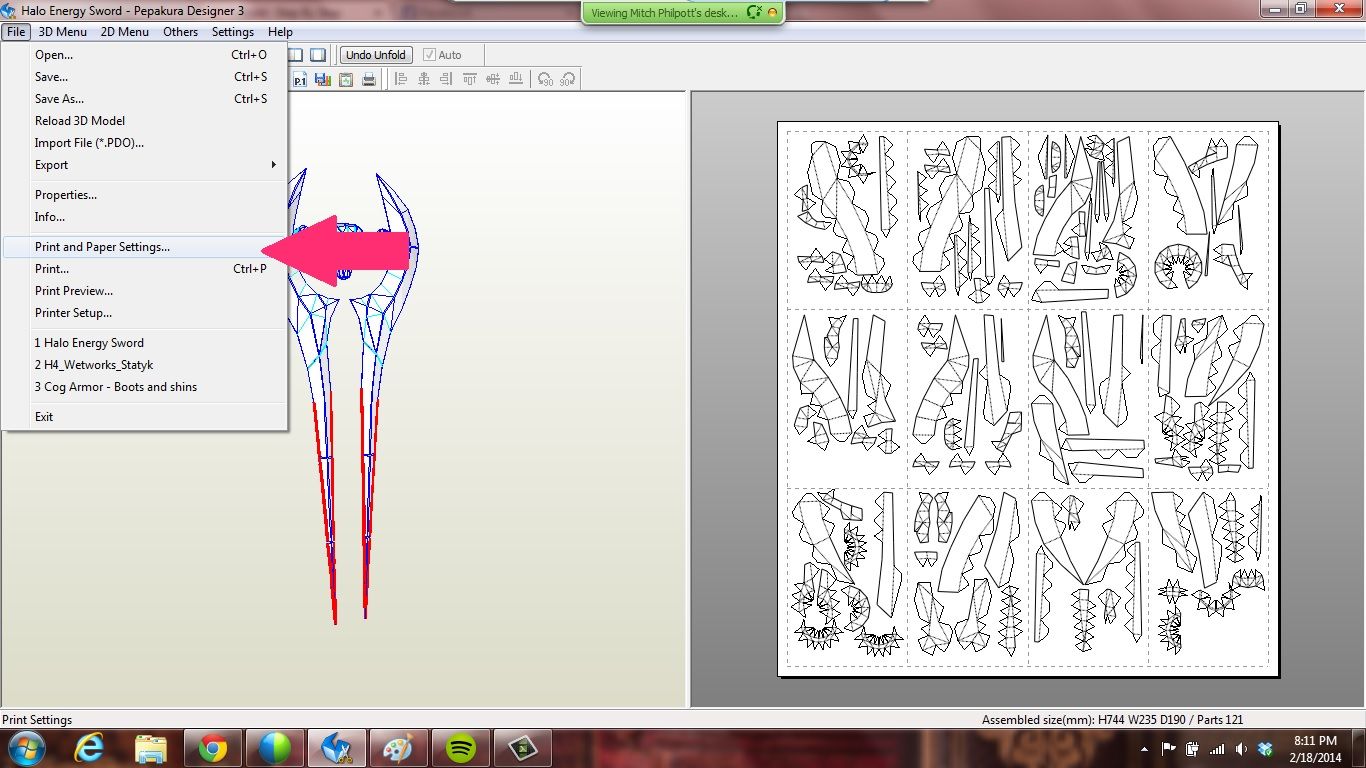Click the floppy disk color chart icon
The image size is (1366, 768).
pos(323,79)
